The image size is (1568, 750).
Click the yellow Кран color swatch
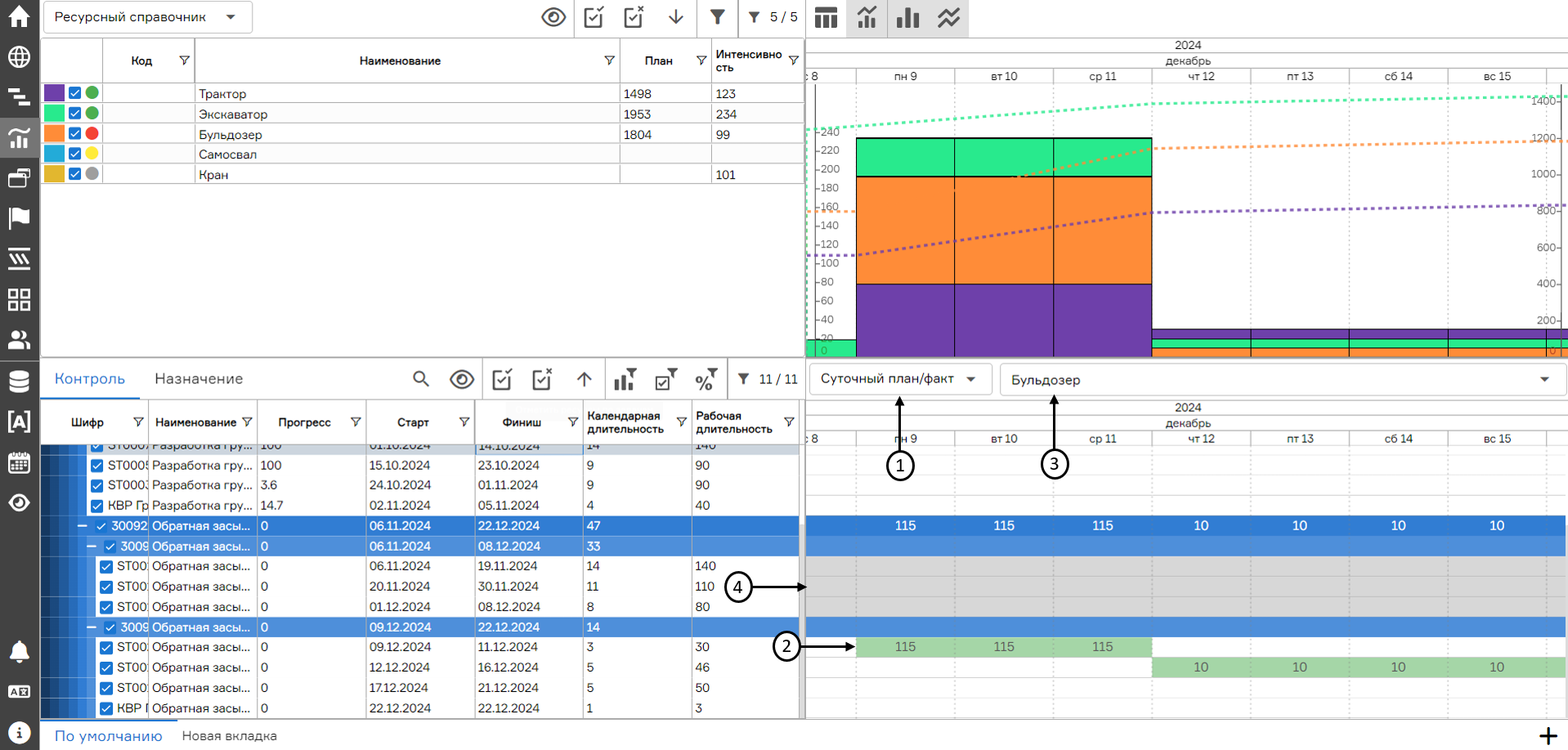[54, 173]
